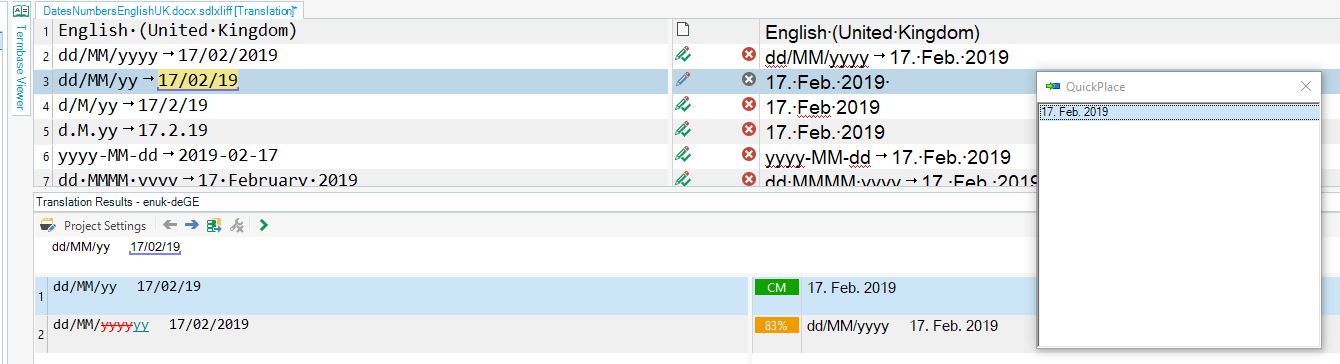
Task: Click target text of segment 2
Action: 887,57
